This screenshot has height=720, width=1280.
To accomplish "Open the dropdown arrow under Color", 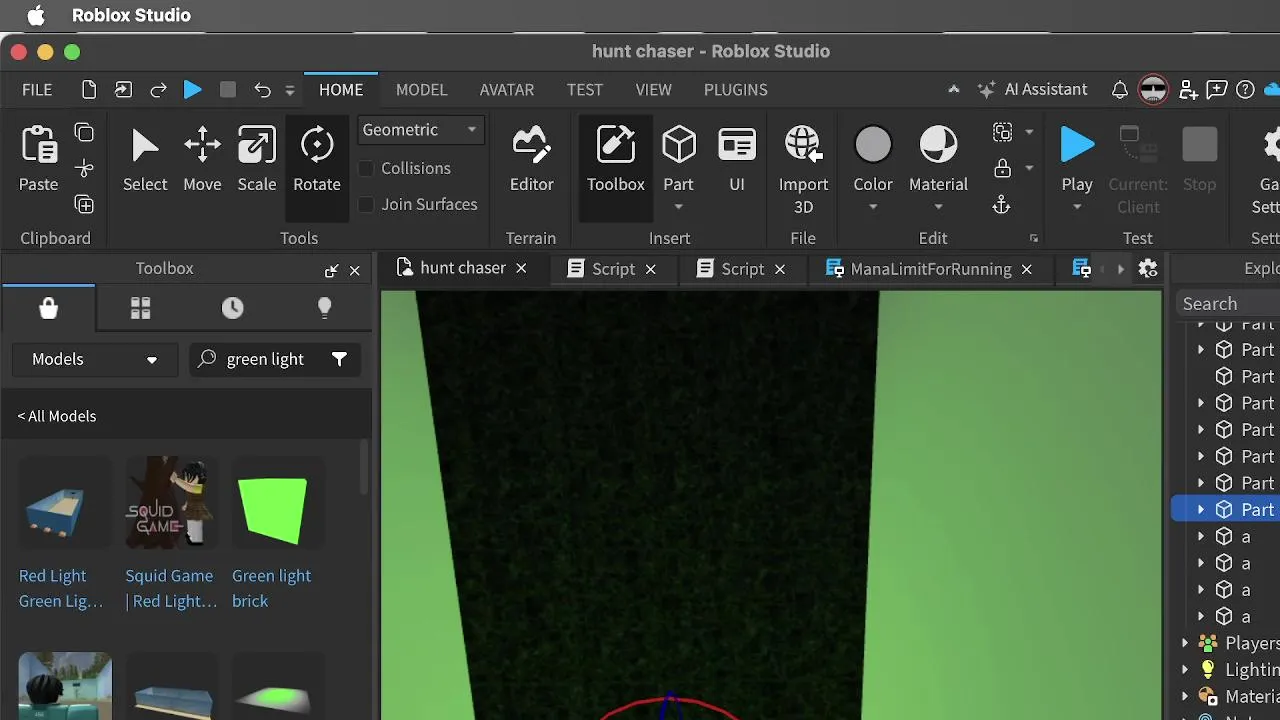I will click(873, 207).
